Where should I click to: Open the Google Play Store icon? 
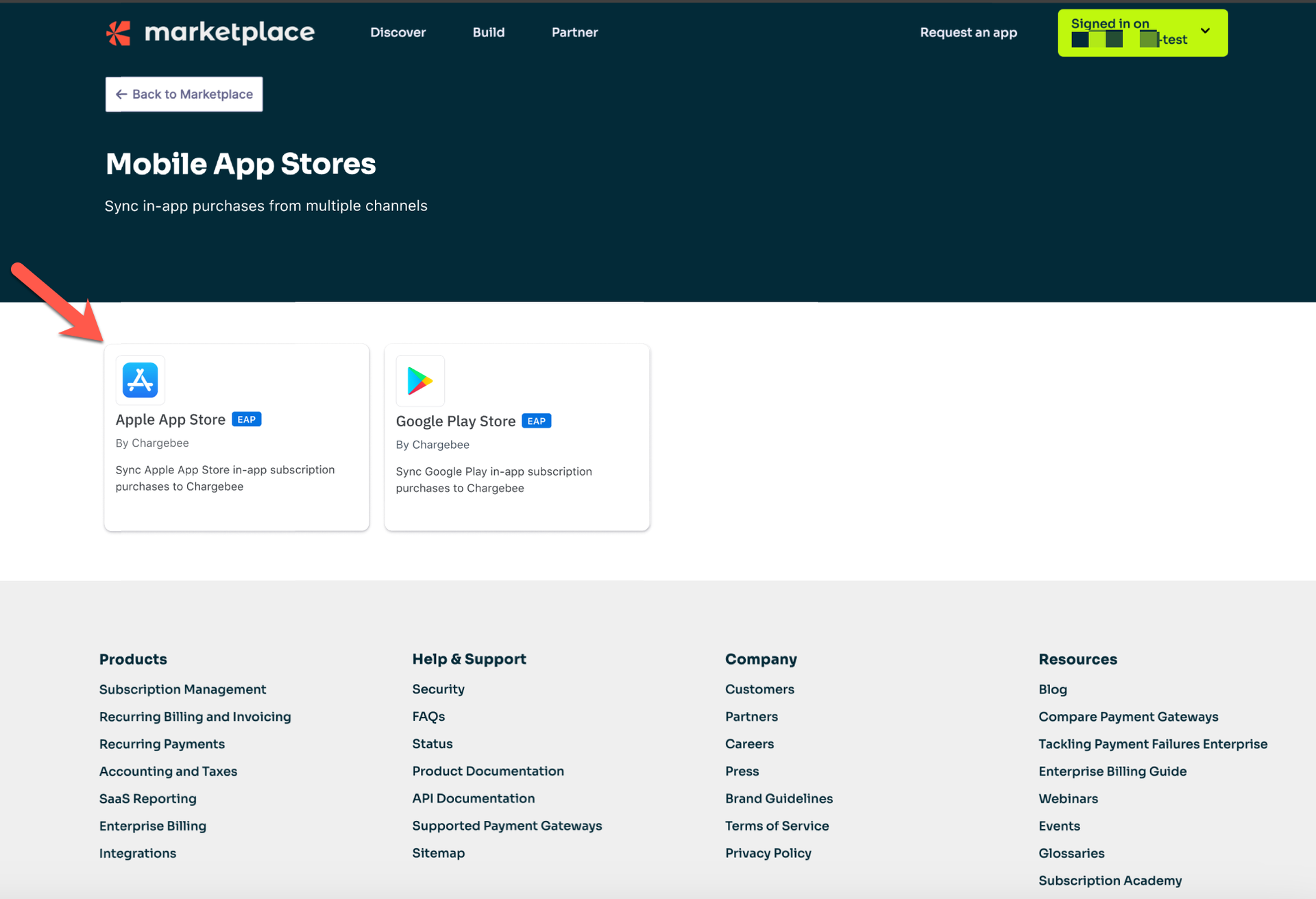[x=420, y=381]
